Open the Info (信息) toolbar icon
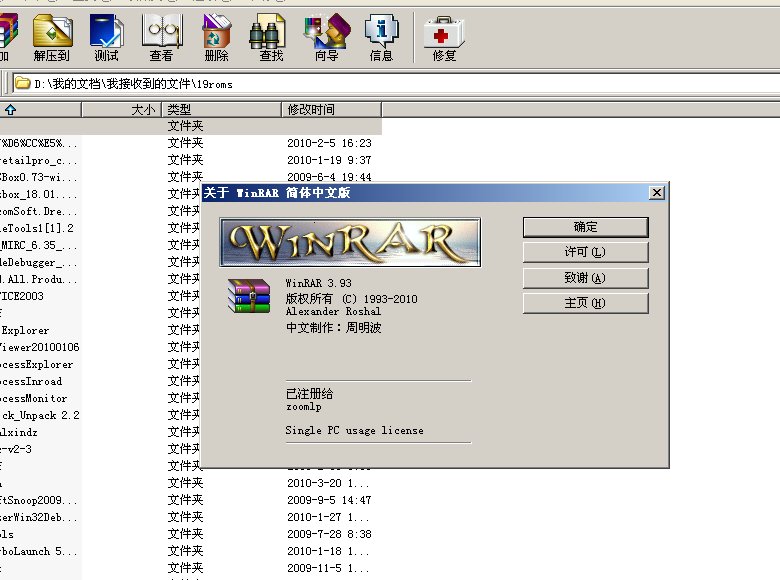The image size is (780, 580). (x=382, y=37)
